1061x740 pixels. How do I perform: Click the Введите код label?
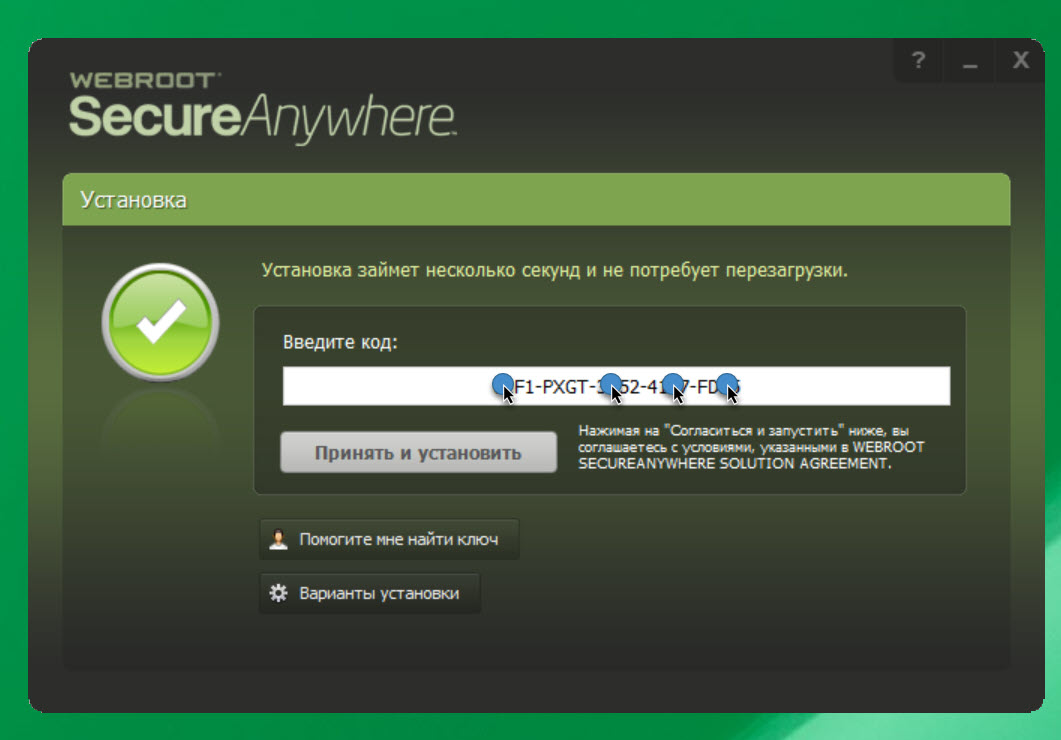coord(340,342)
